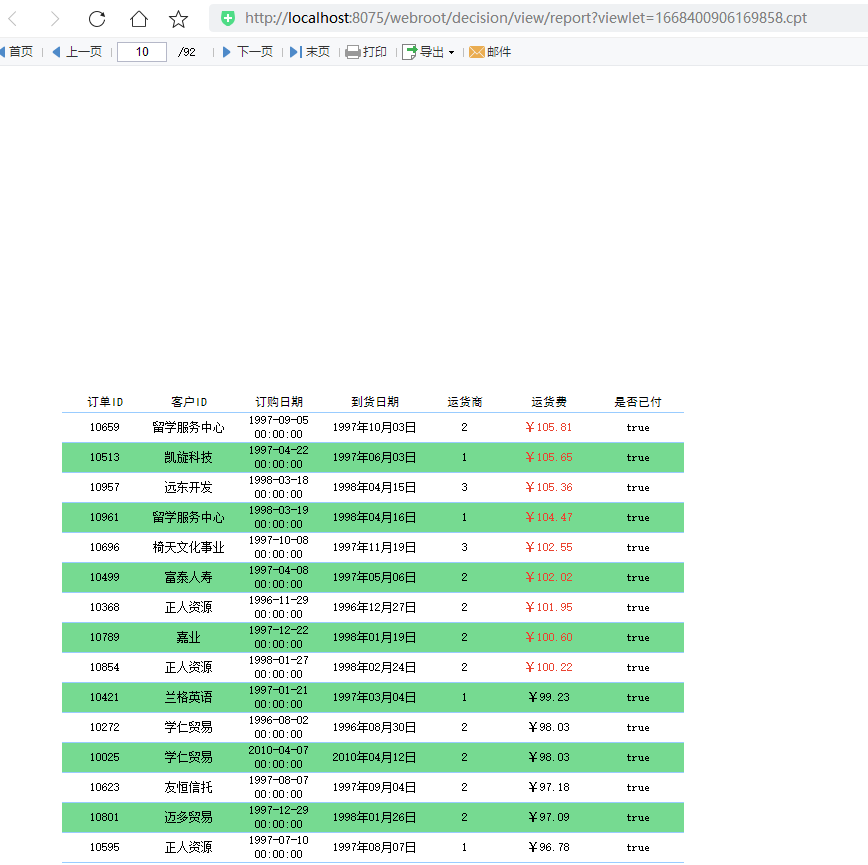Select order ID 10368 cell
Screen dimensions: 868x865
(x=105, y=607)
